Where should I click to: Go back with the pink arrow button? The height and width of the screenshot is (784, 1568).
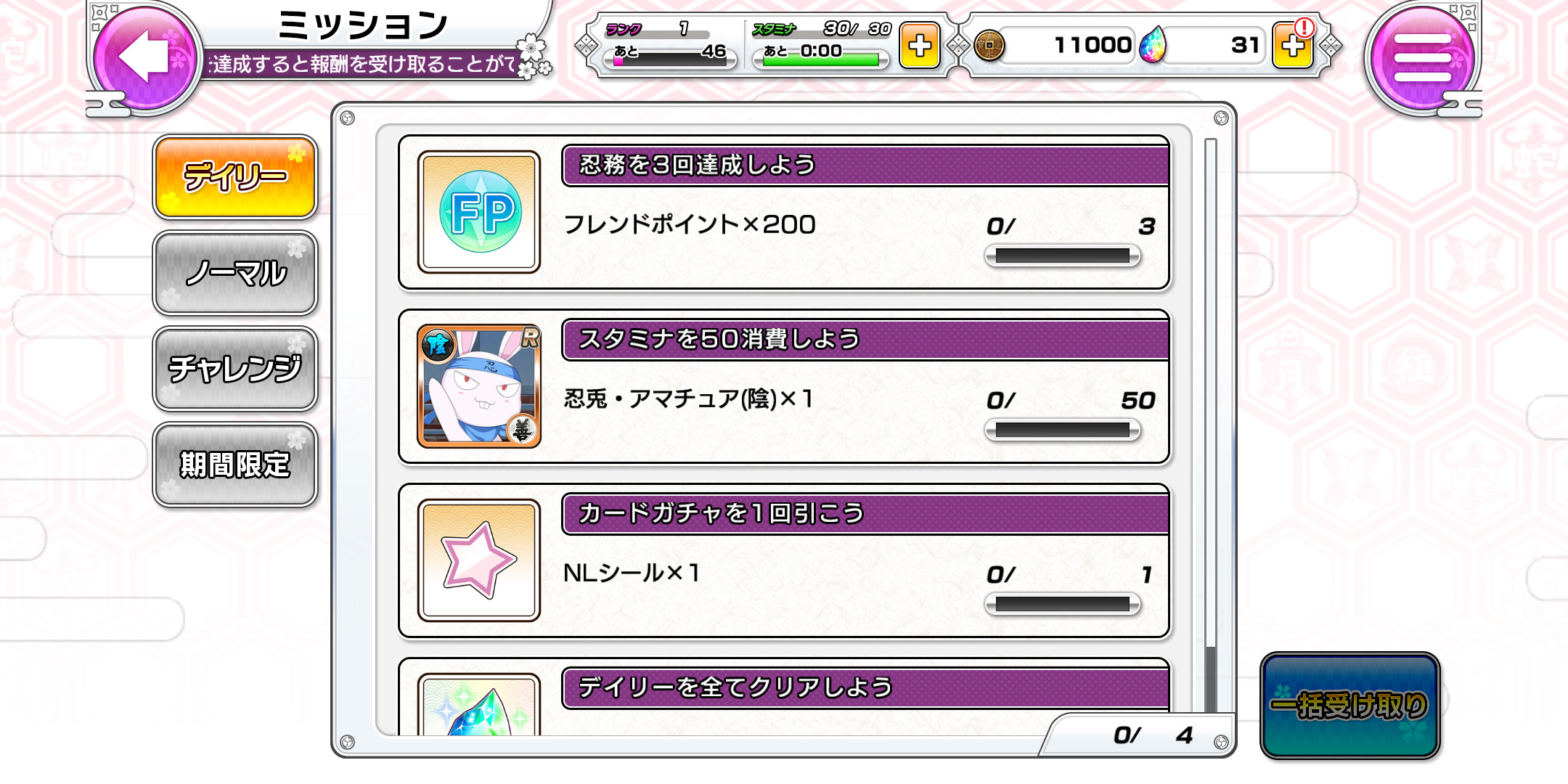coord(145,57)
